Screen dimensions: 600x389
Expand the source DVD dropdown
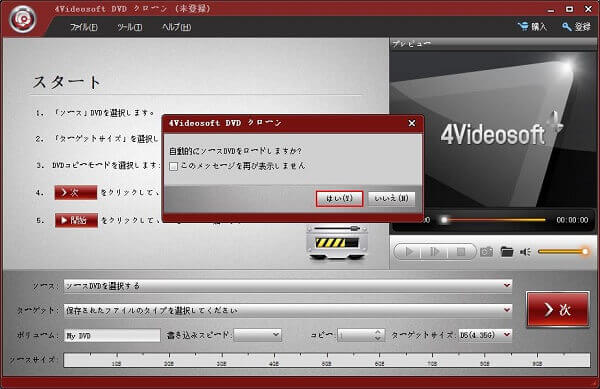(x=507, y=285)
